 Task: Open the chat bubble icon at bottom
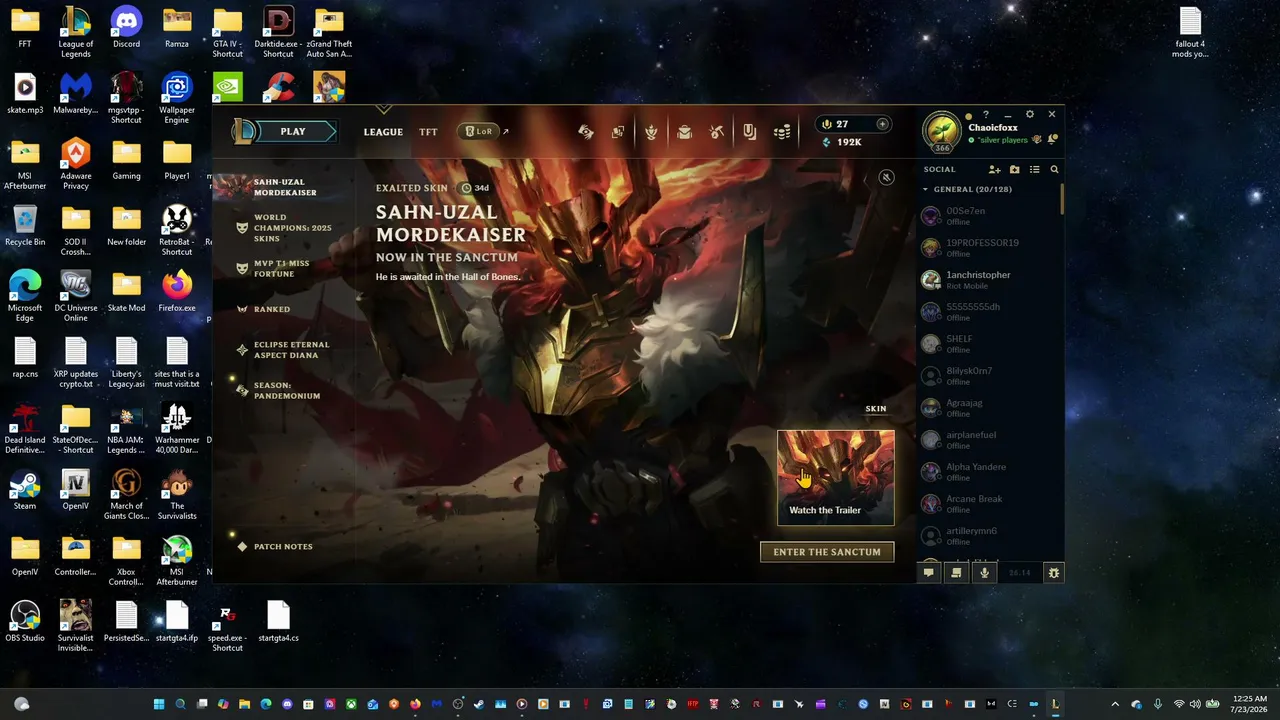click(929, 572)
